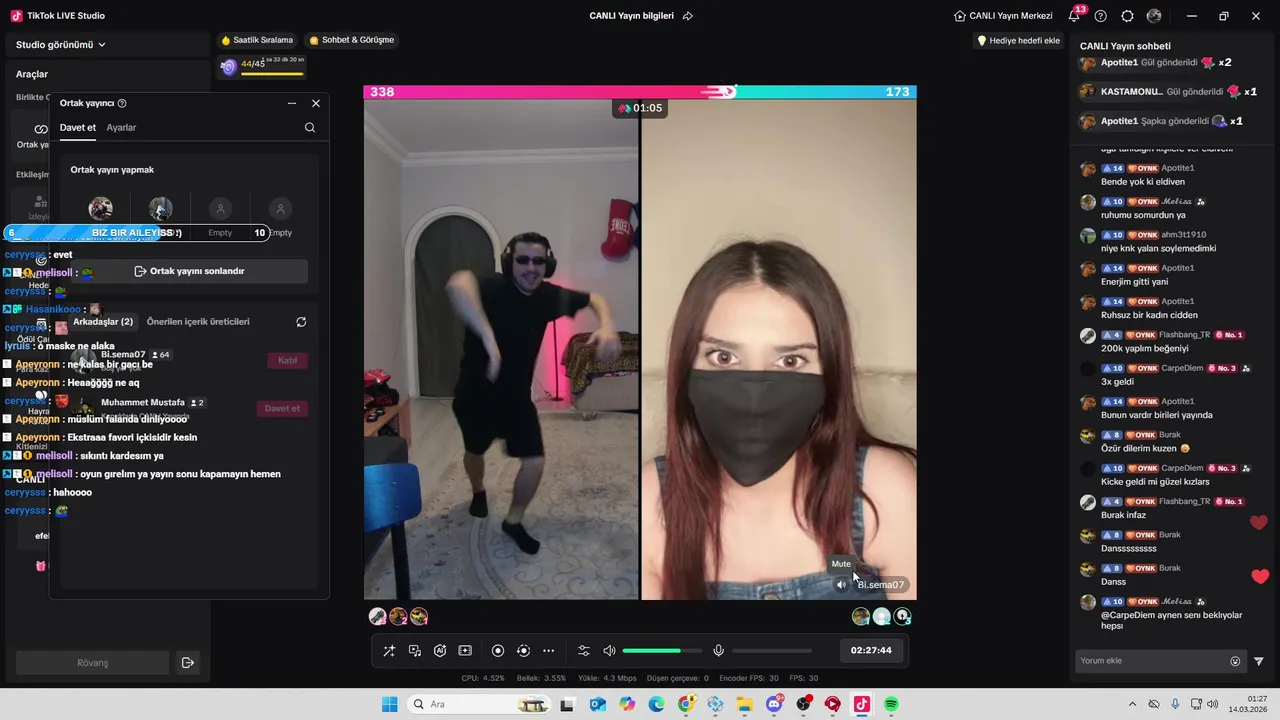Adjust the microphone level slider

click(772, 651)
